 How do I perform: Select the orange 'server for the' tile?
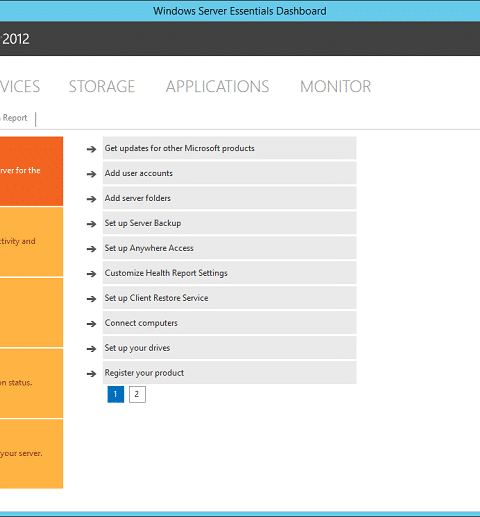[31, 171]
